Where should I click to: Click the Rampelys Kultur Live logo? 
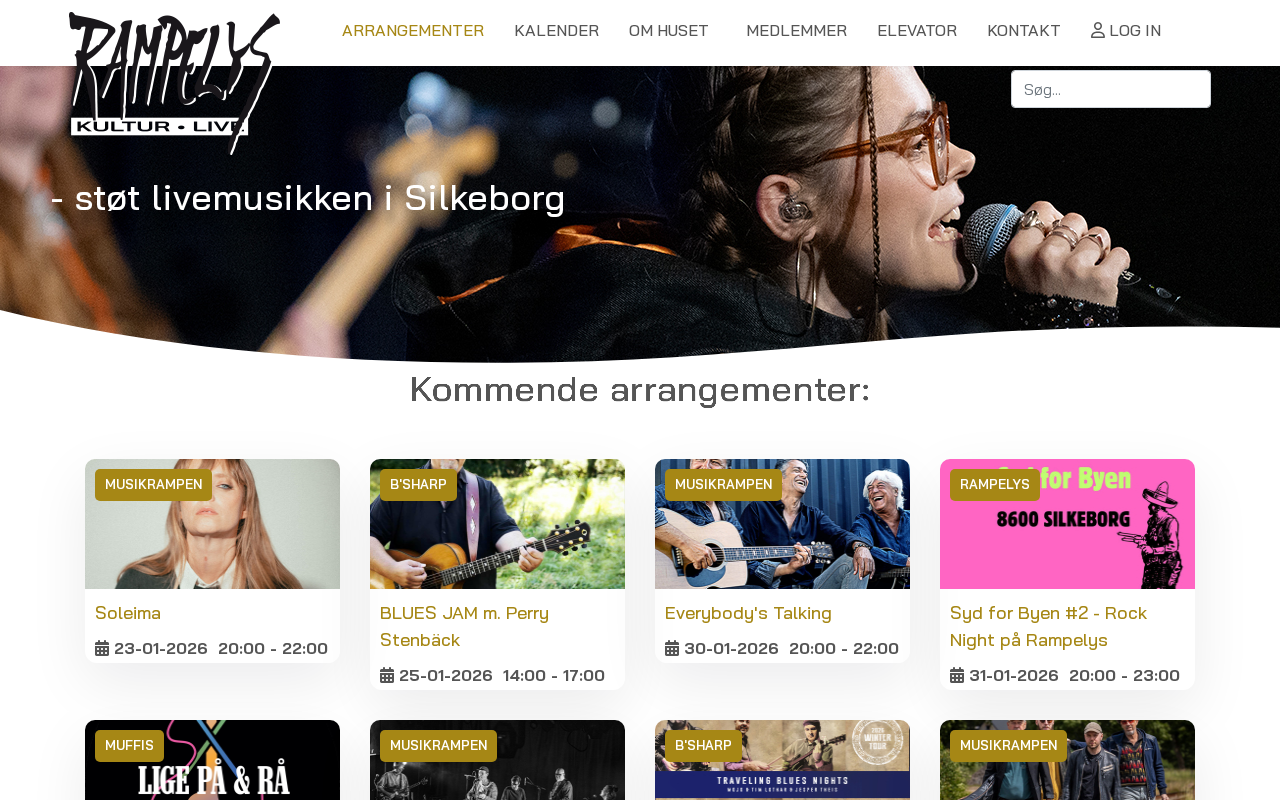point(174,83)
